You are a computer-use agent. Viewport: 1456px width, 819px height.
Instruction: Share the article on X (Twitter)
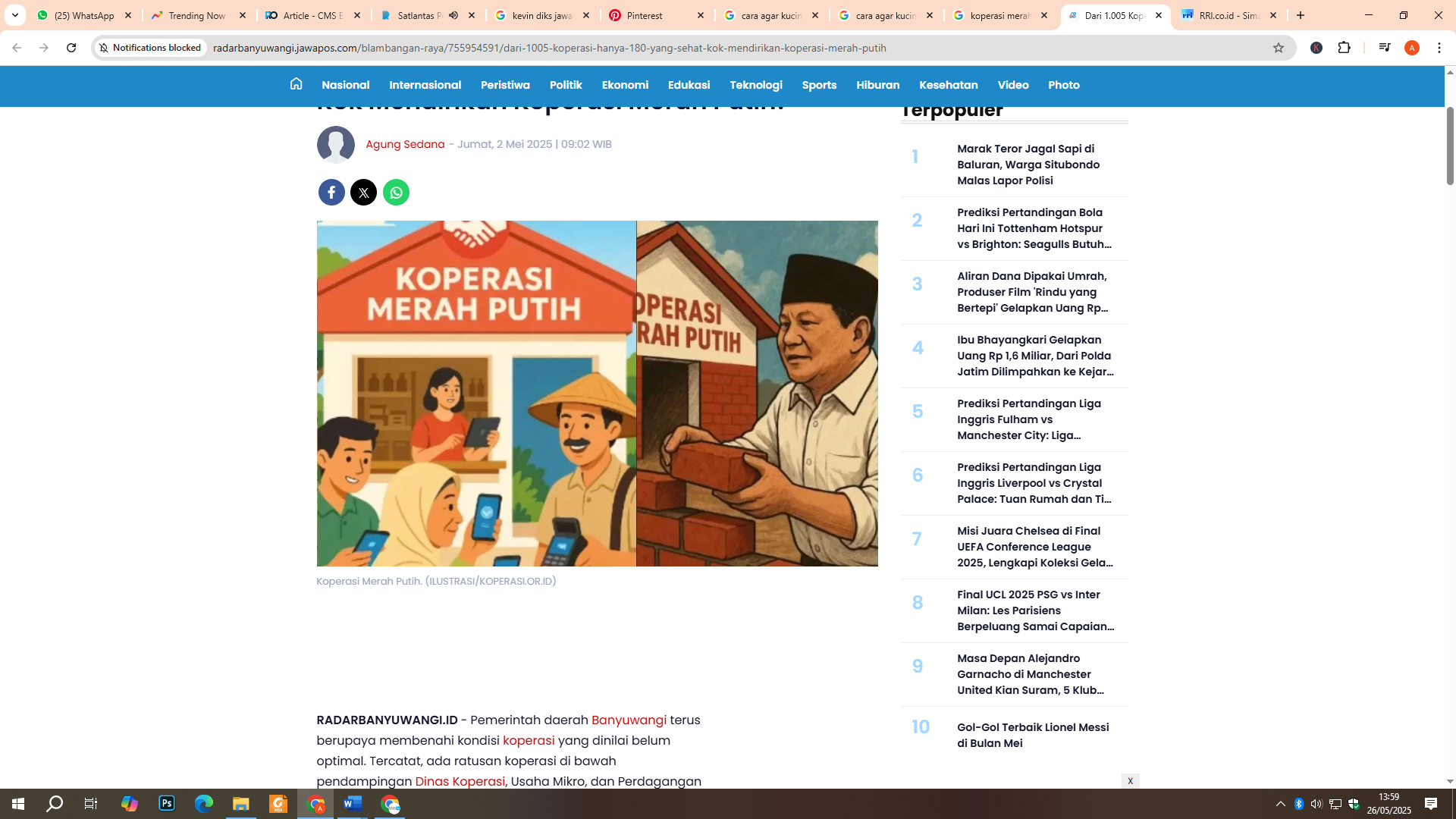point(363,192)
